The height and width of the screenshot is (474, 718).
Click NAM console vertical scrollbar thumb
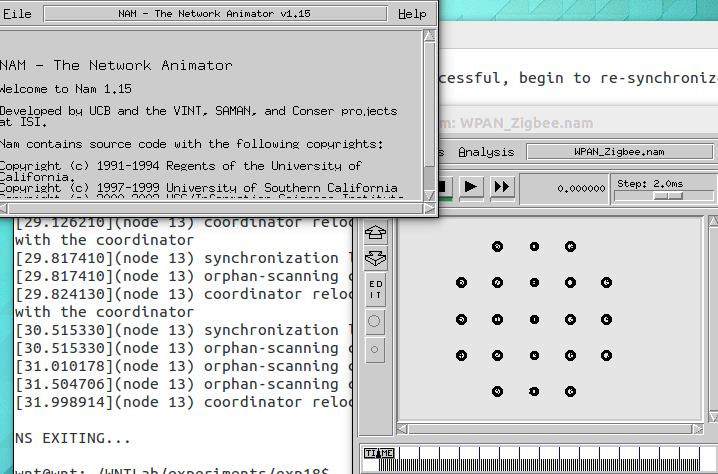tap(430, 105)
